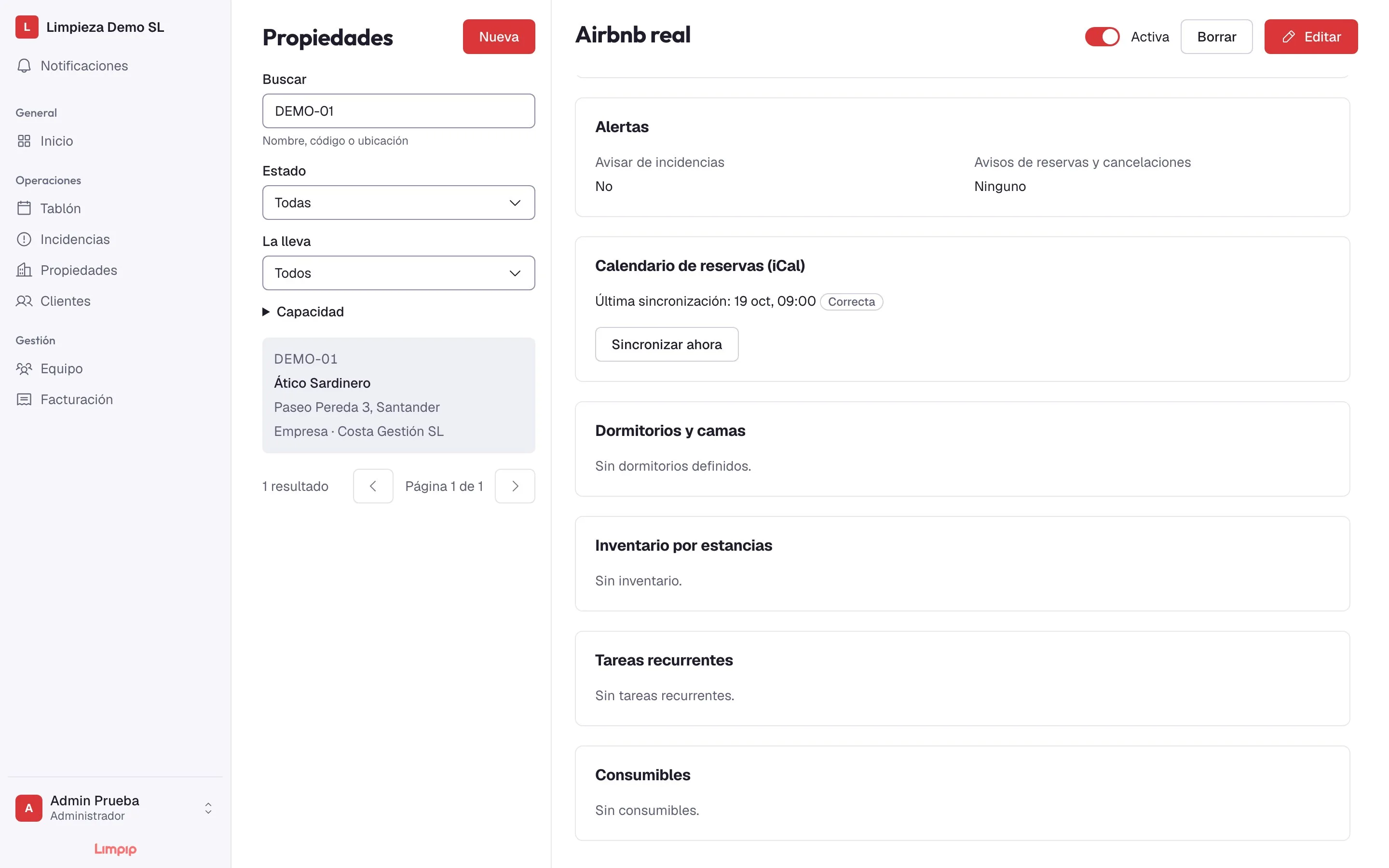Select the DEMO-01 Ático Sardinero property card
The width and height of the screenshot is (1389, 868).
coord(398,395)
